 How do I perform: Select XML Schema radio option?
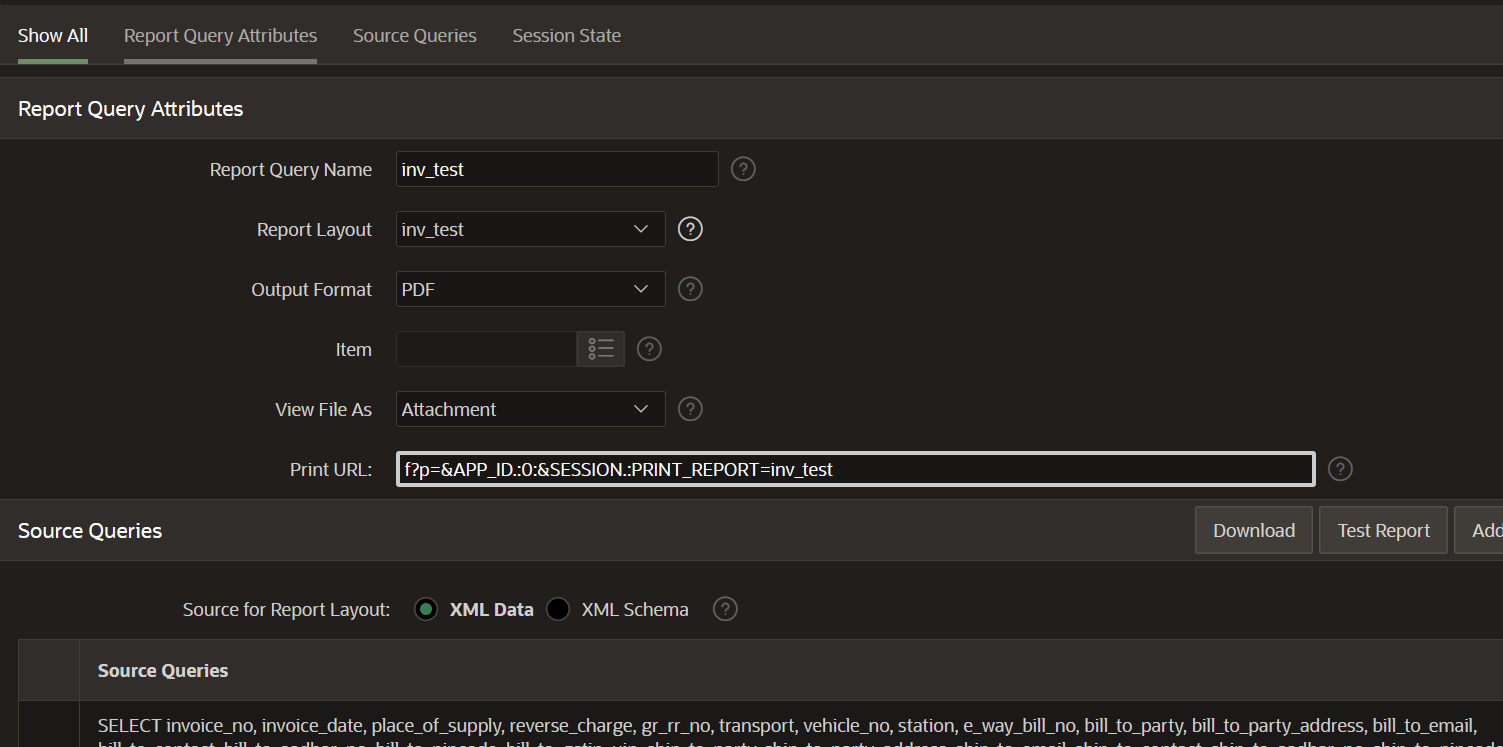[x=558, y=609]
